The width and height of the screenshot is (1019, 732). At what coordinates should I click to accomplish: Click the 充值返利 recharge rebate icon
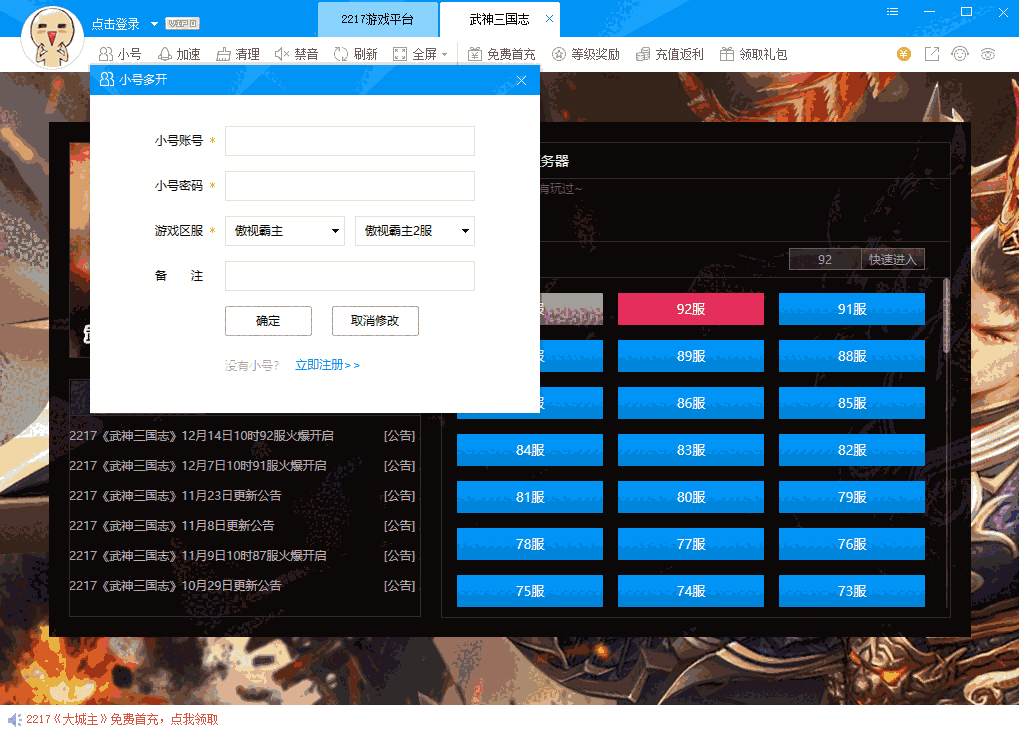644,54
